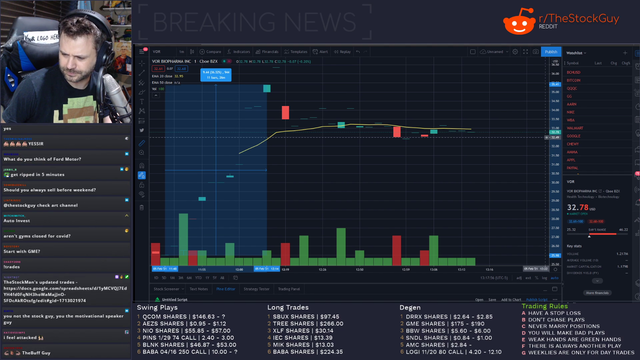Screen dimensions: 640x360
Task: Open Pine Editor more options ellipsis
Action: pyautogui.click(x=555, y=299)
